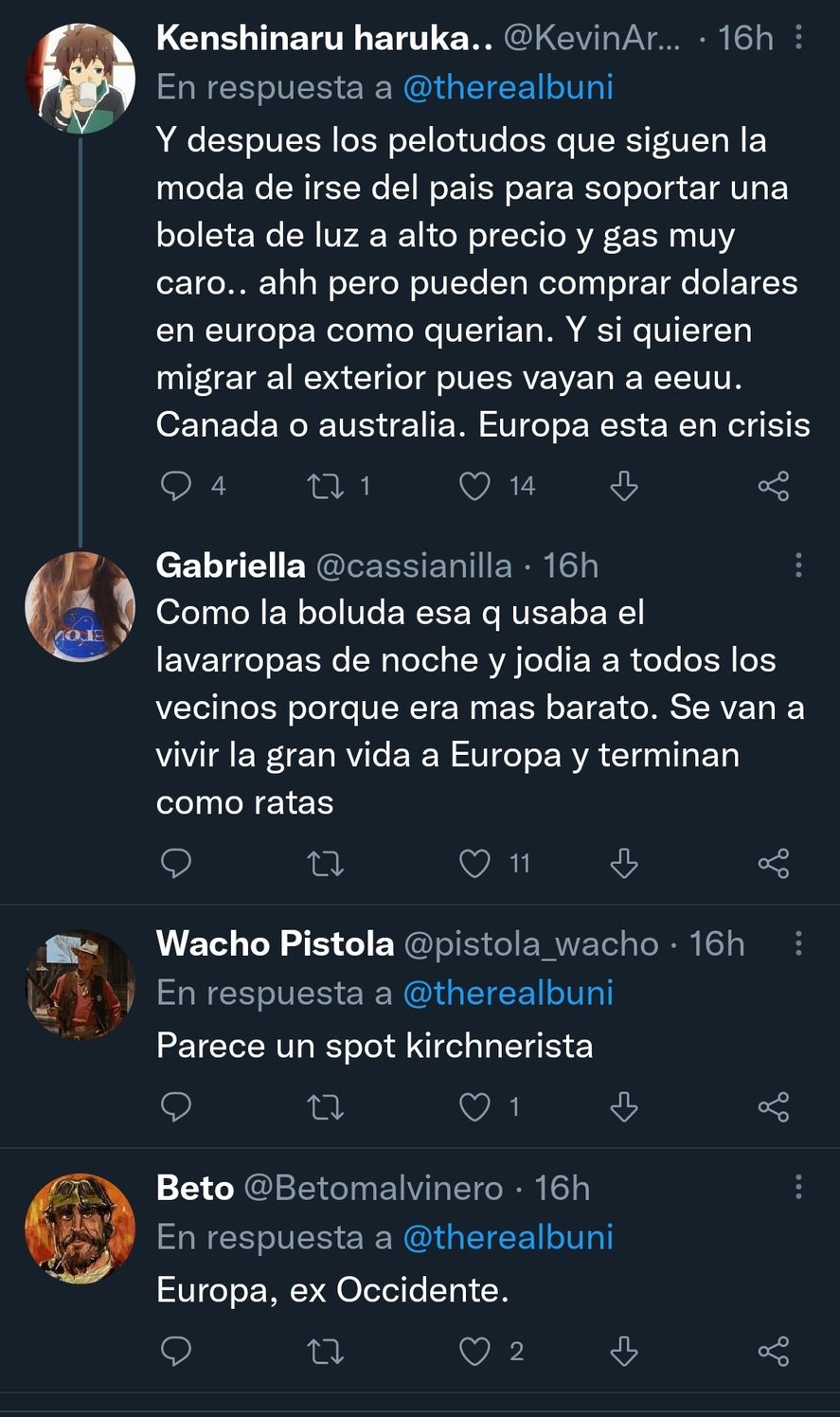Retweet Wacho Pistola's tweet
This screenshot has height=1417, width=840.
coord(327,1107)
